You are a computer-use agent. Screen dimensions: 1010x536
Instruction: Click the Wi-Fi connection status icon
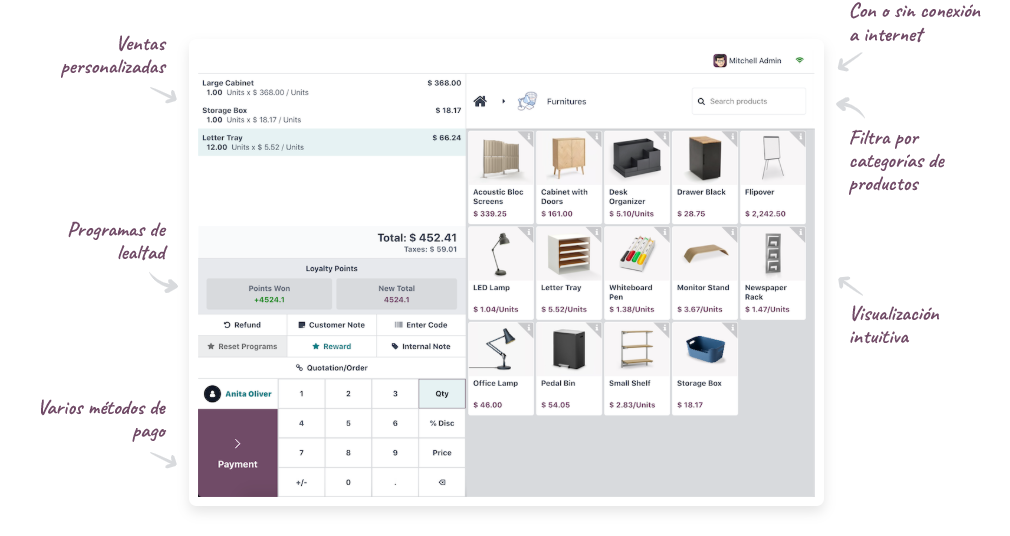[x=799, y=61]
